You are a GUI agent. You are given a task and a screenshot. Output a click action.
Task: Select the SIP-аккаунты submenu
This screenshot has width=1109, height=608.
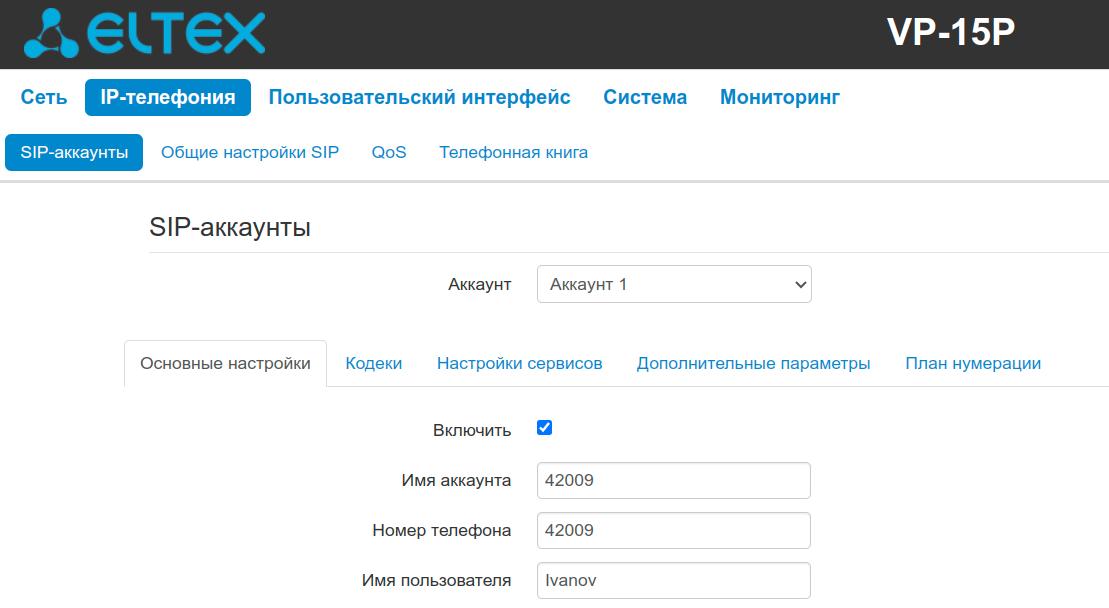[x=74, y=153]
